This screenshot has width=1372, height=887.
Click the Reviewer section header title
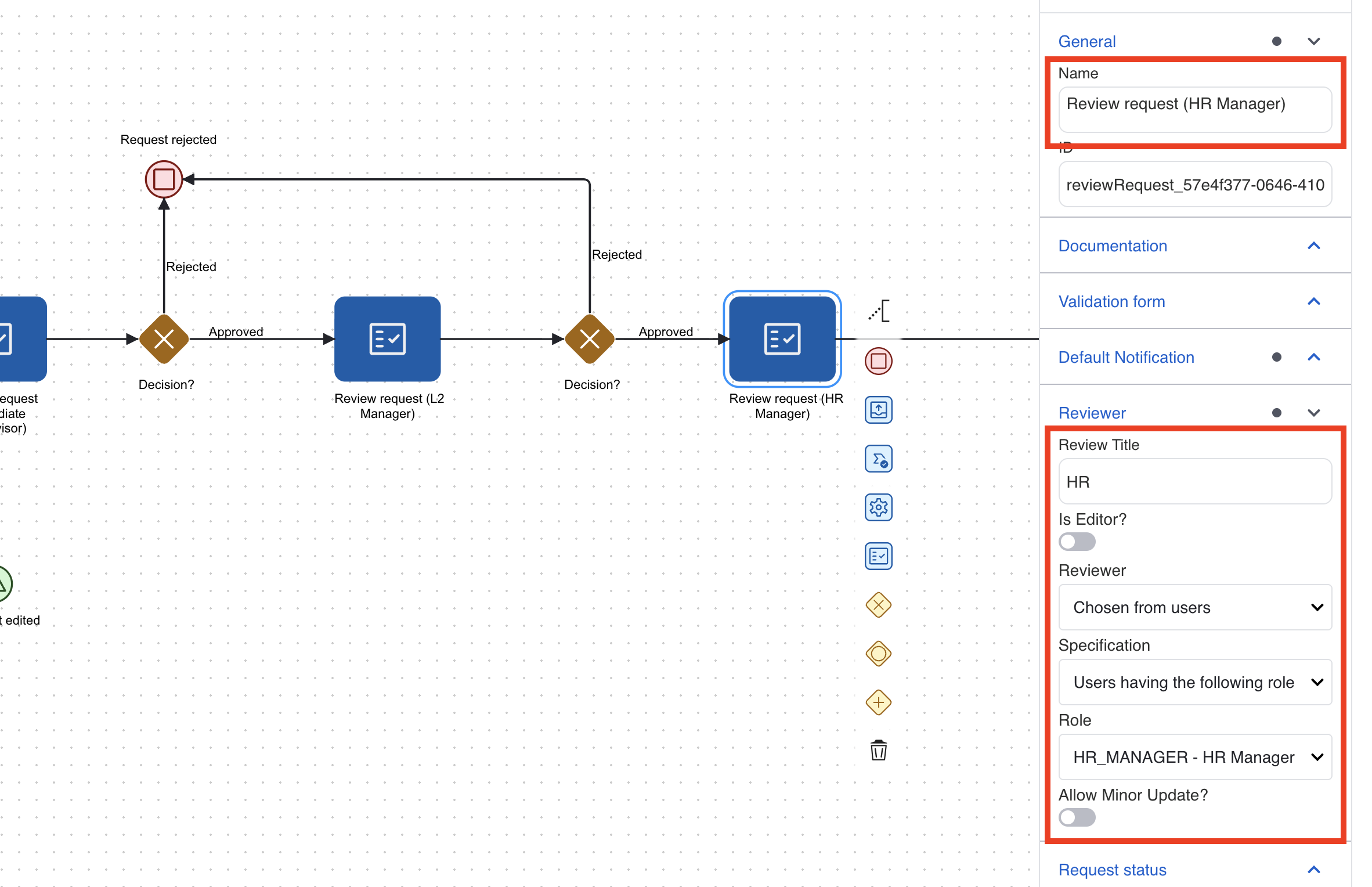[x=1092, y=413]
